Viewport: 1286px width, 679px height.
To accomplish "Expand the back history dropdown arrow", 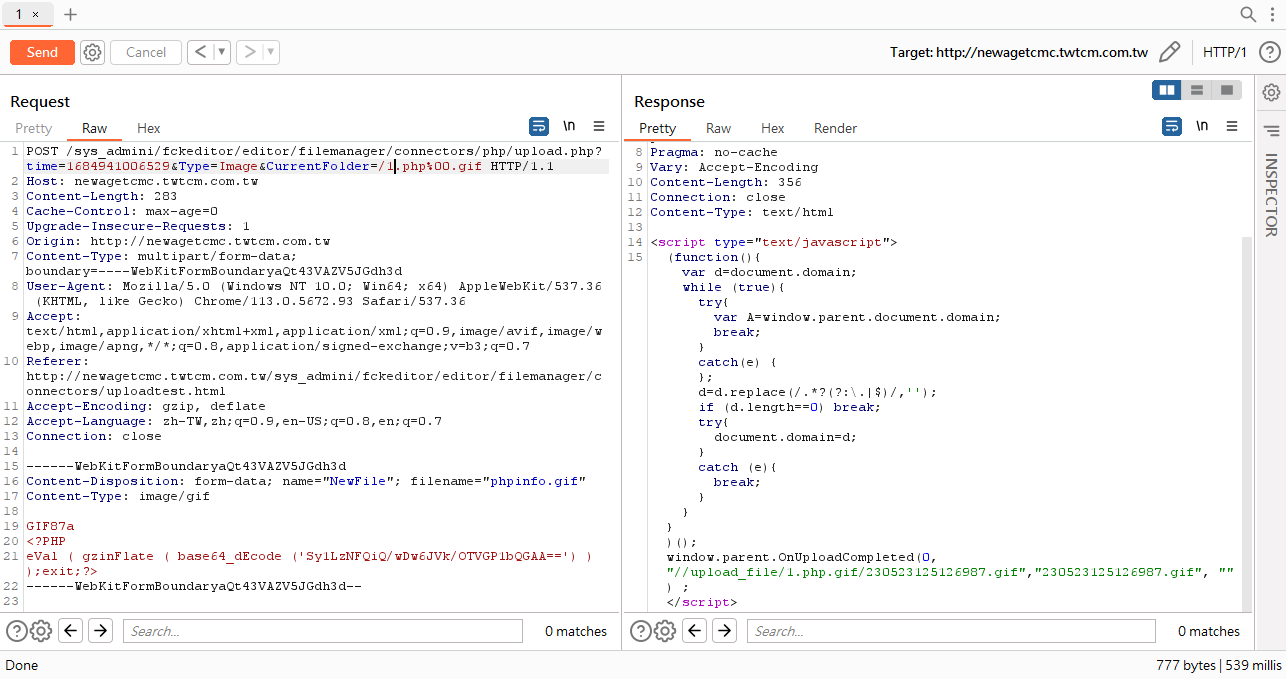I will pyautogui.click(x=222, y=52).
